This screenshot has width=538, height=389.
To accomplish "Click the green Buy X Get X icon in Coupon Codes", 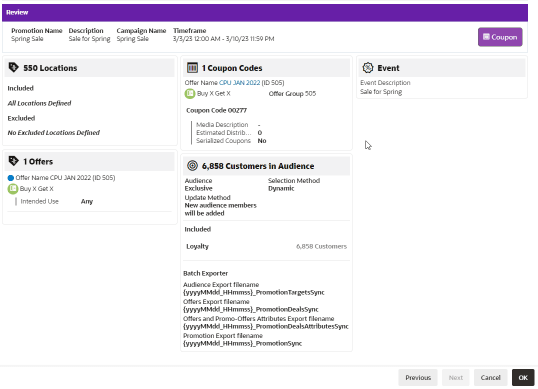I will (x=190, y=93).
